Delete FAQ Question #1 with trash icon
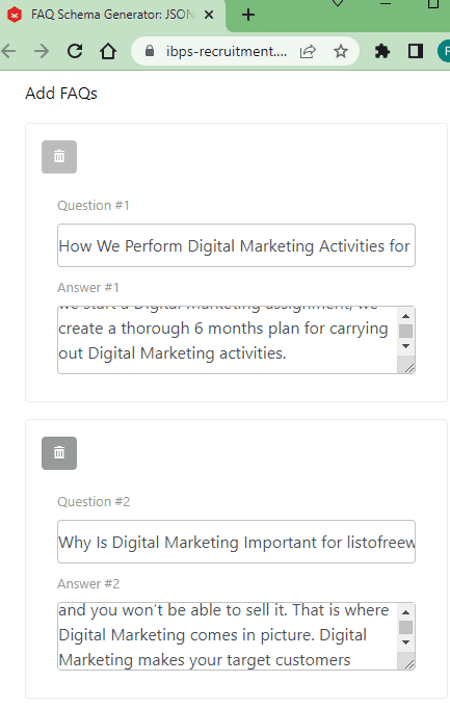This screenshot has height=709, width=450. click(x=59, y=157)
